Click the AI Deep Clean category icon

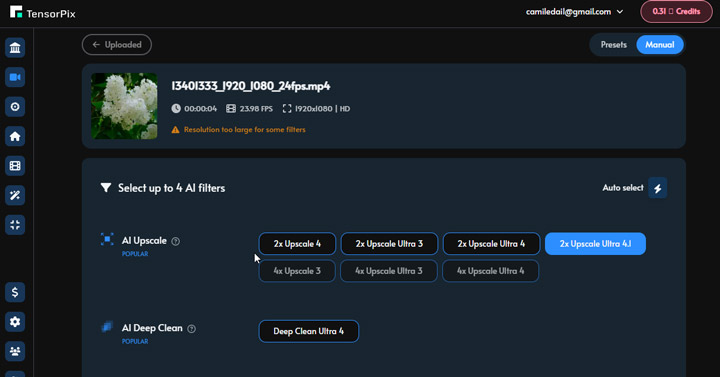click(x=107, y=326)
